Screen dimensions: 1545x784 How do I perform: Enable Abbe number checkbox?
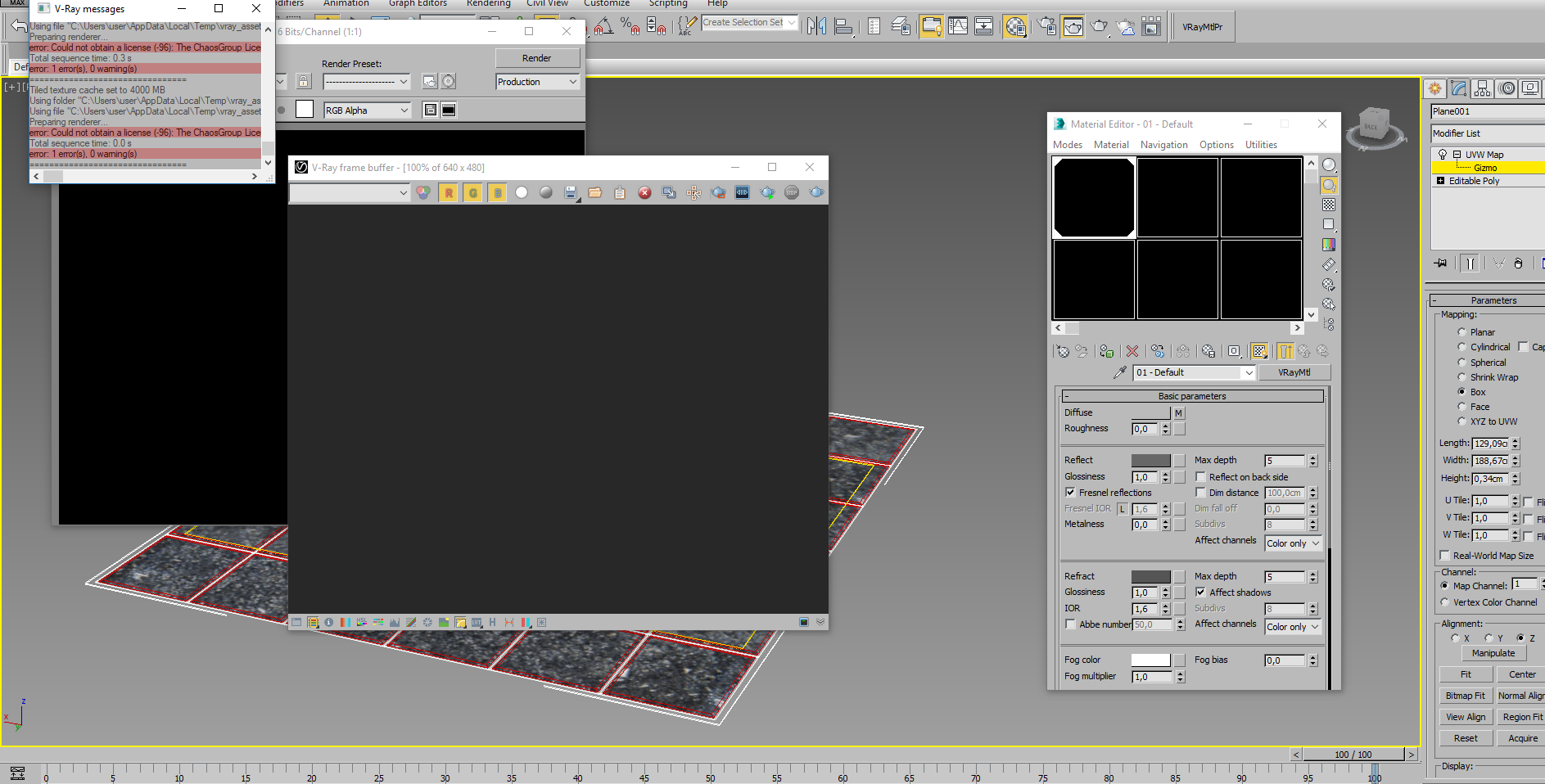(1070, 624)
